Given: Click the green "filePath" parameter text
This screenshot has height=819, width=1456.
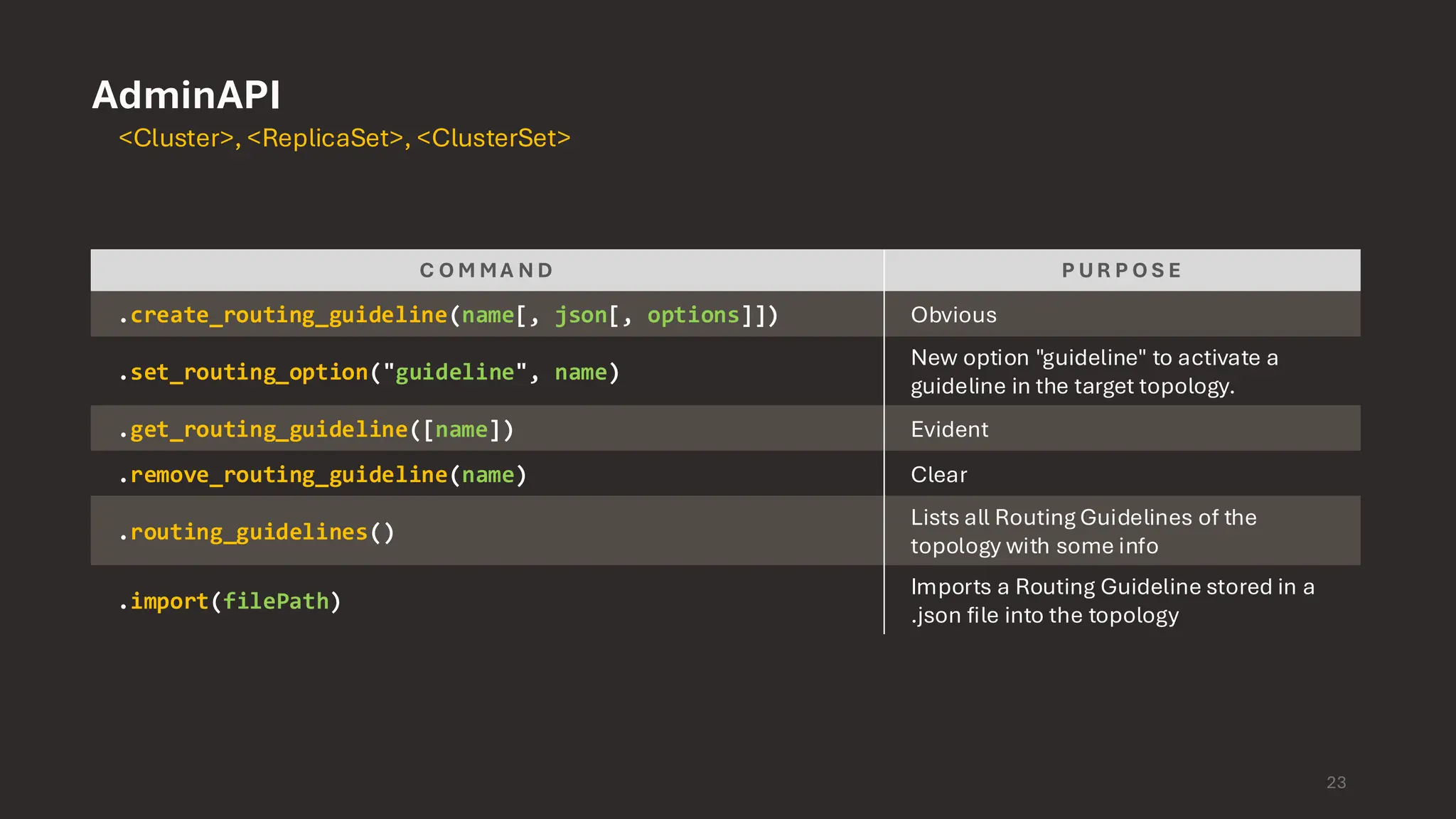Looking at the screenshot, I should click(276, 601).
